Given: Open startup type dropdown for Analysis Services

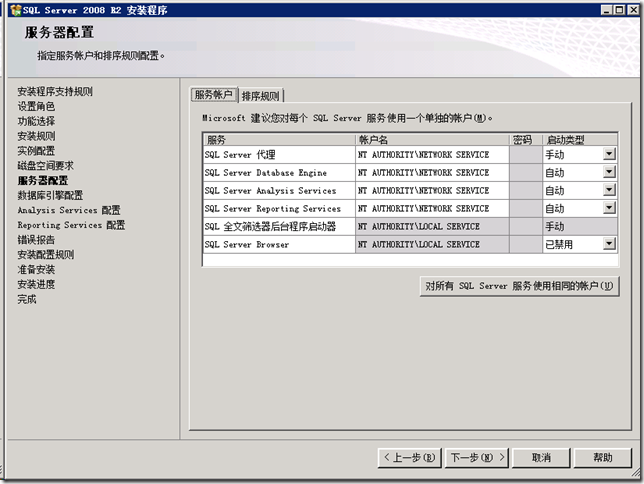Looking at the screenshot, I should pos(609,190).
